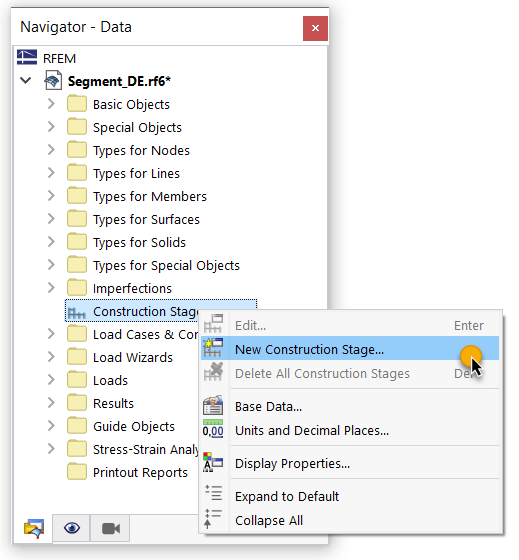Open the Data navigator tab icon
The width and height of the screenshot is (519, 560).
pyautogui.click(x=34, y=529)
